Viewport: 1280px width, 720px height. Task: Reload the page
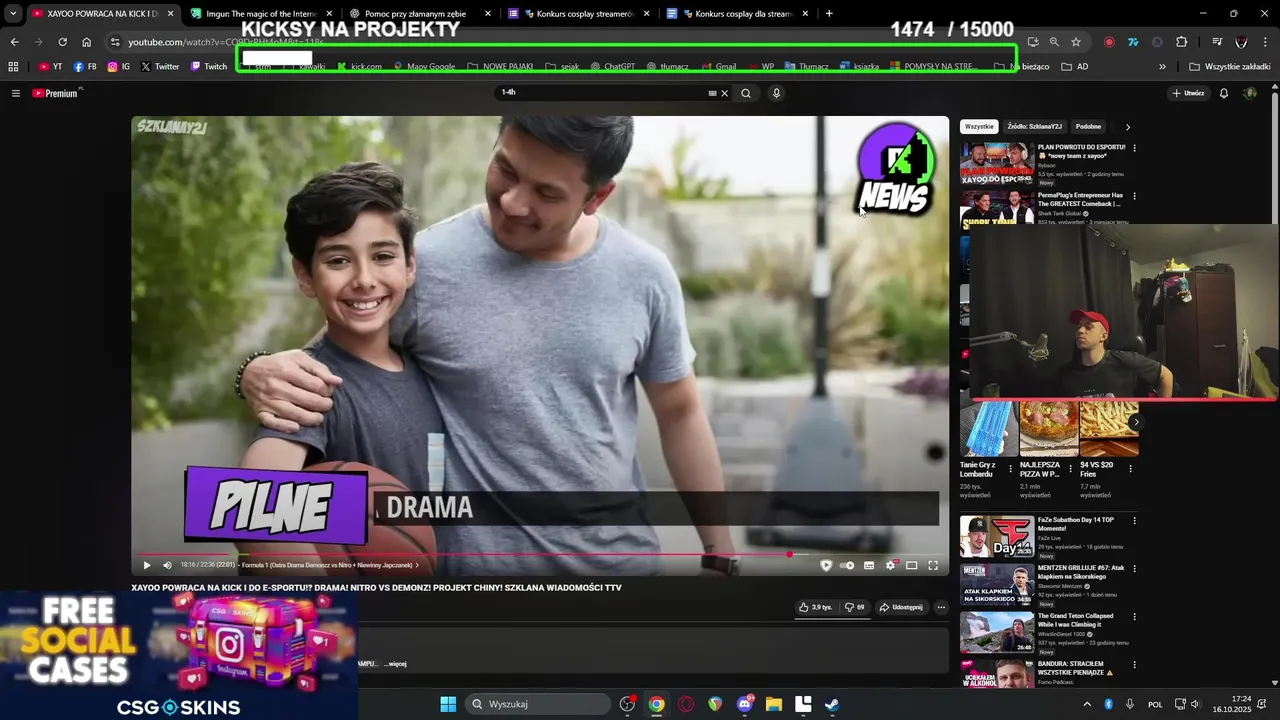[x=62, y=42]
